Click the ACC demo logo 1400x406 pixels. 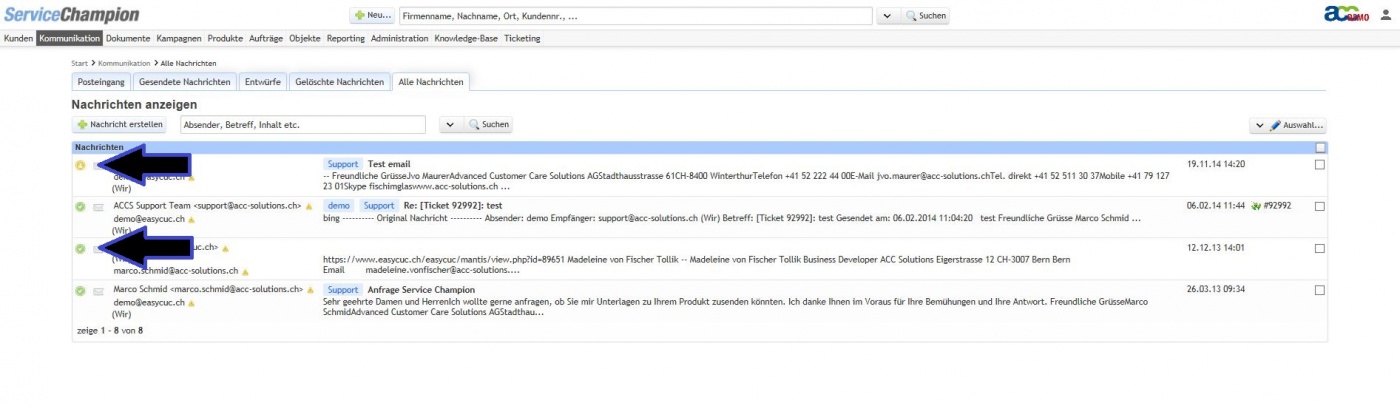click(1346, 14)
